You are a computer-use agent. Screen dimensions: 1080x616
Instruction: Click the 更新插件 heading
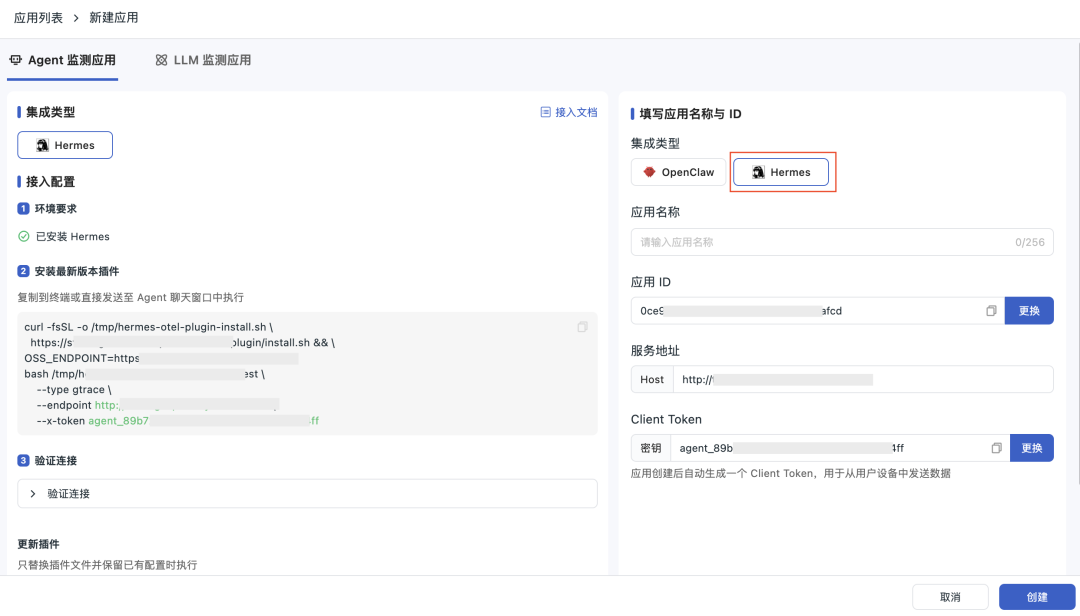(x=39, y=544)
